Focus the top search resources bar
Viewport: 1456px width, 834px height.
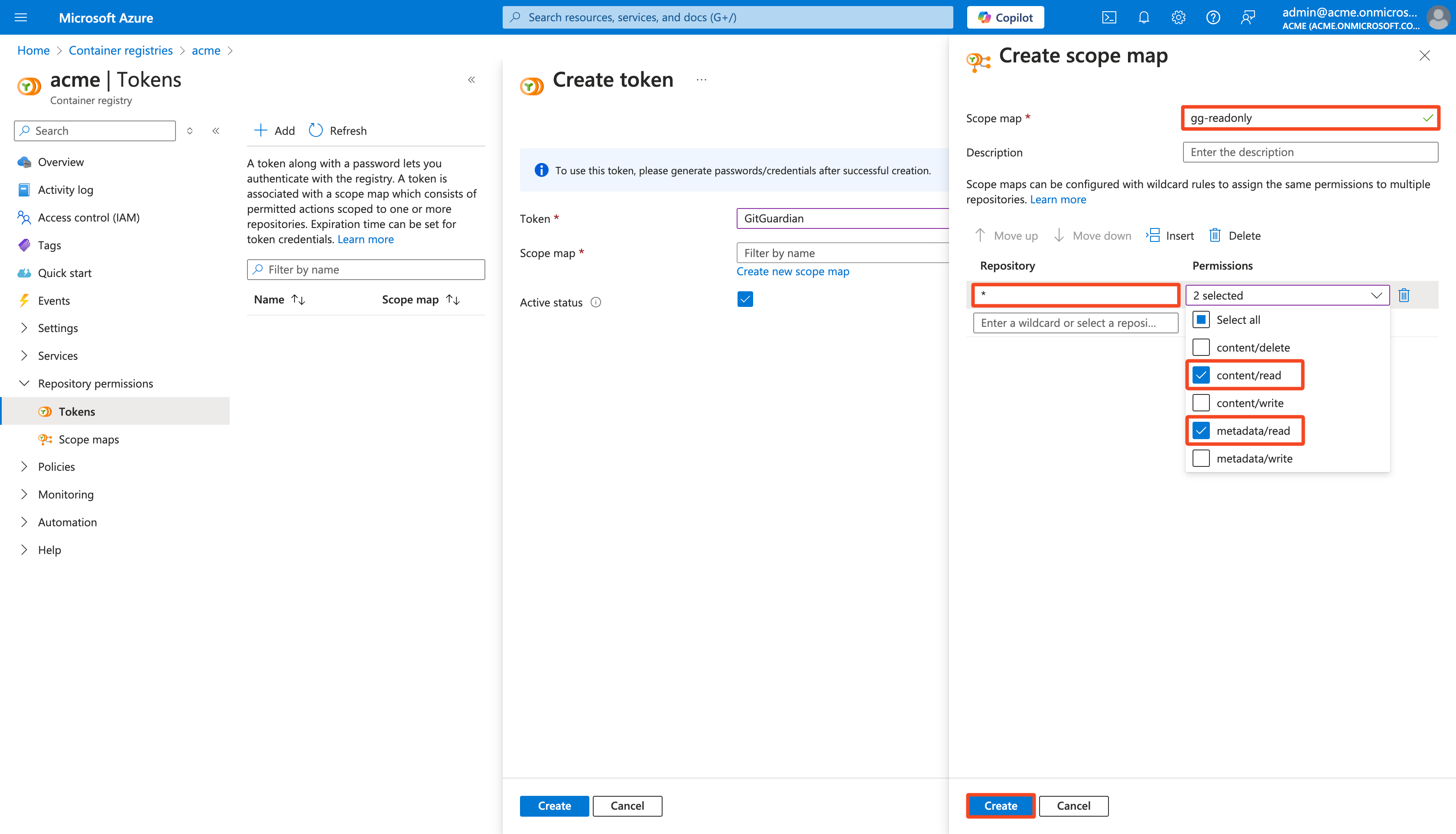[x=727, y=17]
